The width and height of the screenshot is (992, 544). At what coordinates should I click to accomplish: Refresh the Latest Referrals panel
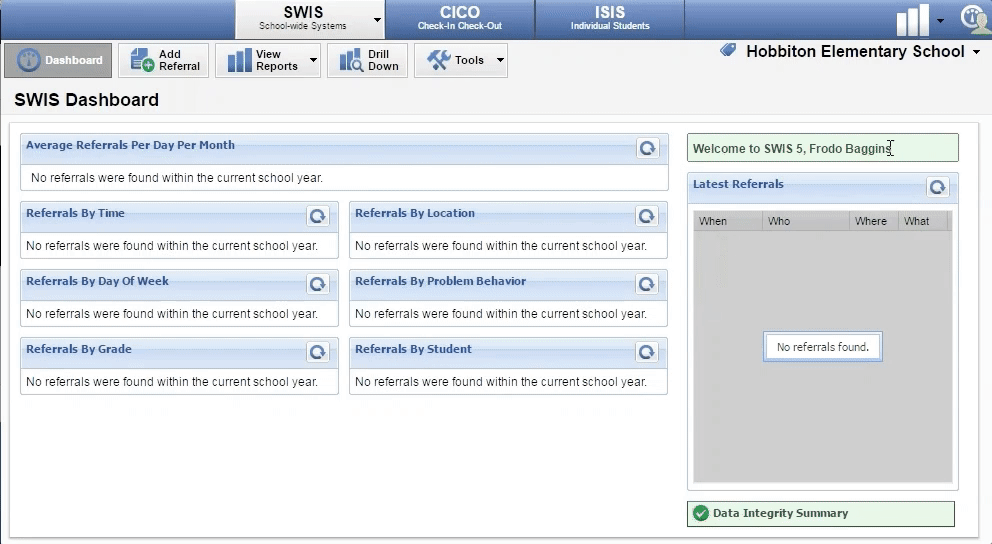(937, 187)
